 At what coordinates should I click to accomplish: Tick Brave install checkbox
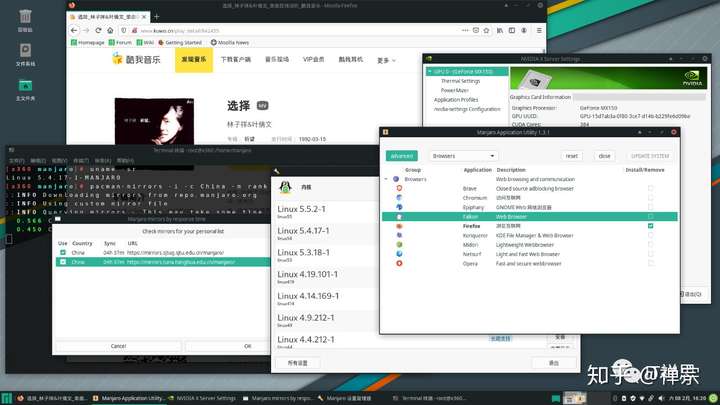[650, 188]
